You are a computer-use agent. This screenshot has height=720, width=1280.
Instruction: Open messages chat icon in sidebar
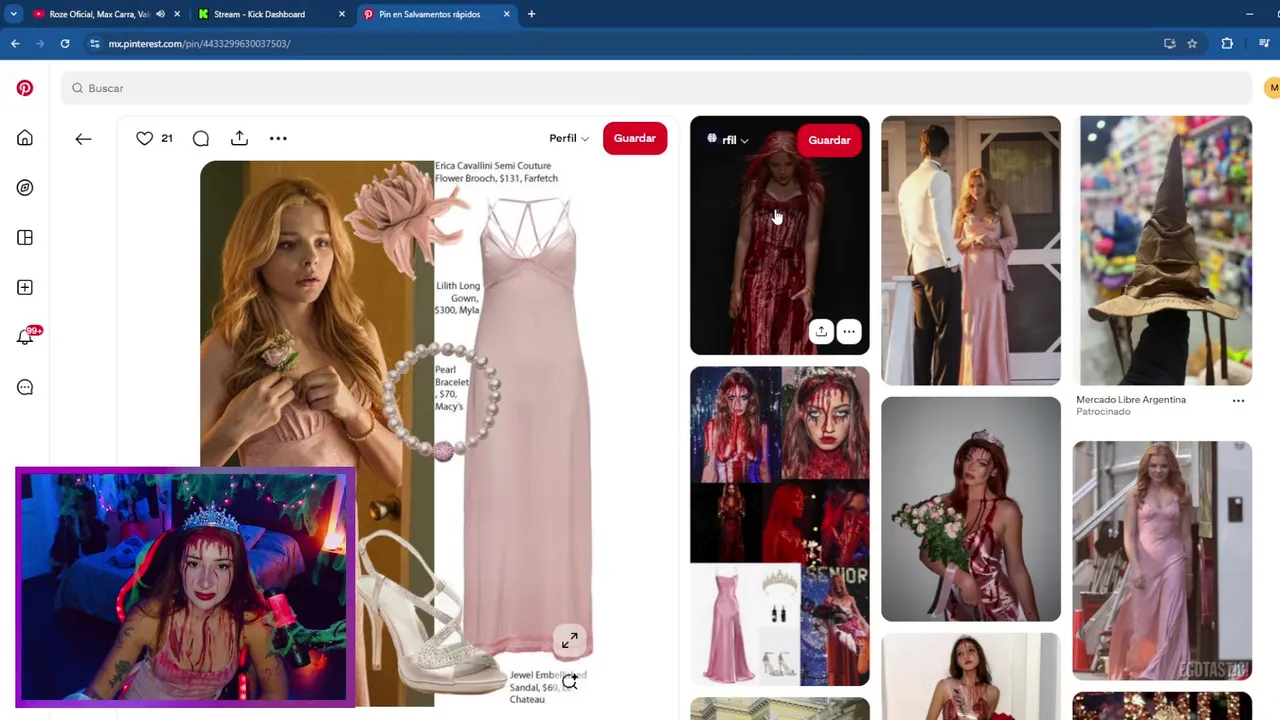pyautogui.click(x=25, y=387)
